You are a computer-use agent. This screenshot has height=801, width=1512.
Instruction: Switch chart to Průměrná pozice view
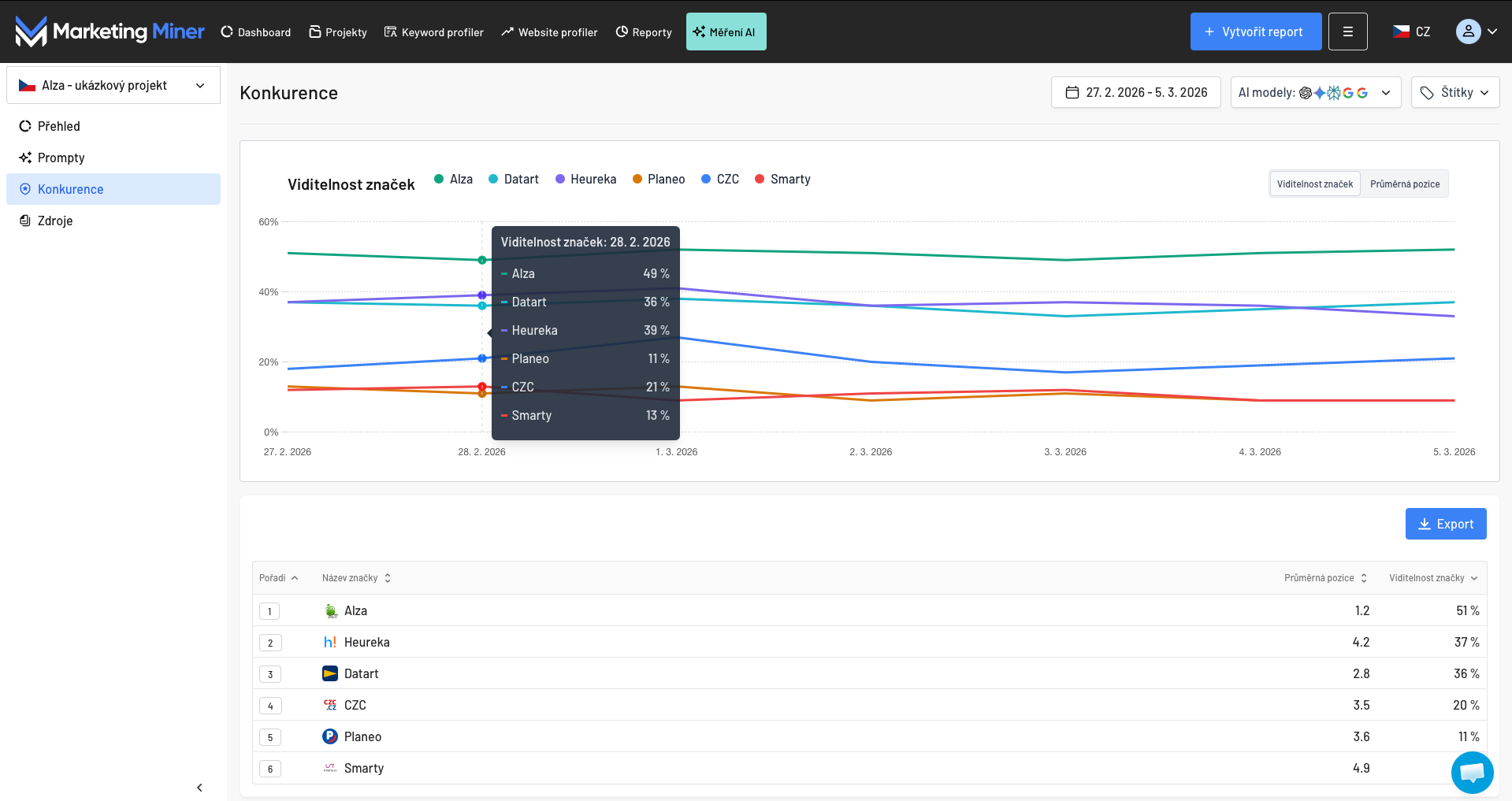(1404, 184)
